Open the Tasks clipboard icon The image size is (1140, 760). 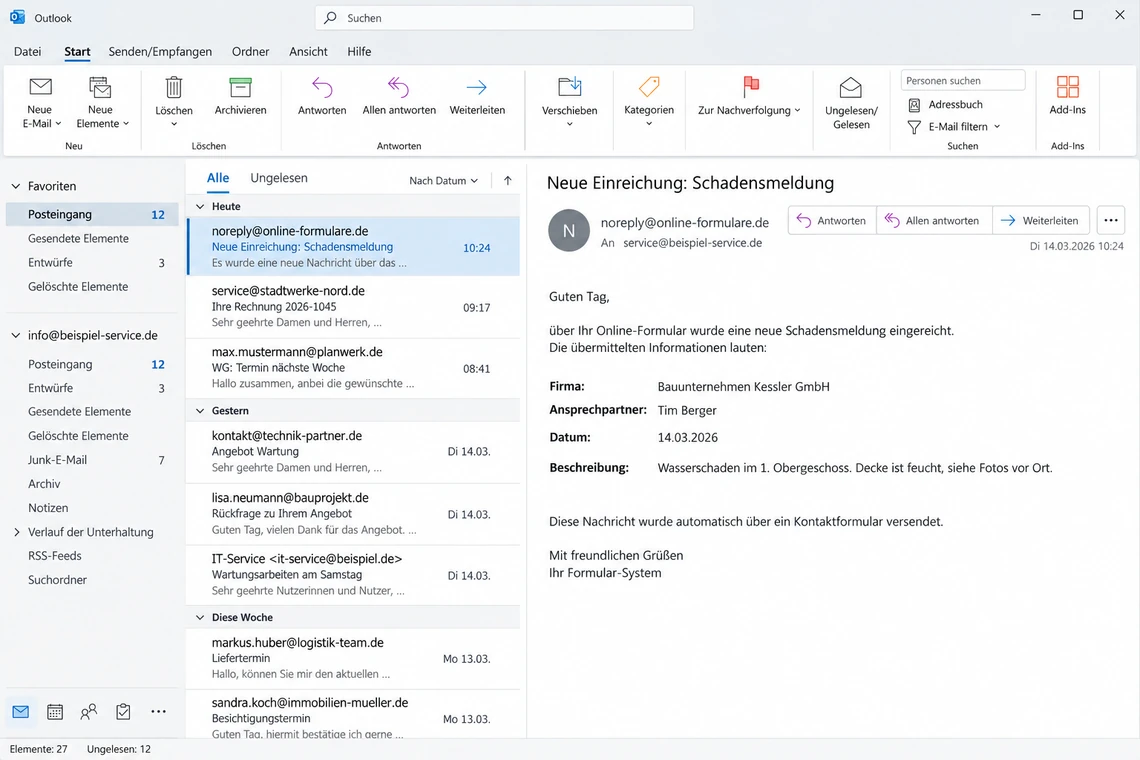(x=124, y=712)
